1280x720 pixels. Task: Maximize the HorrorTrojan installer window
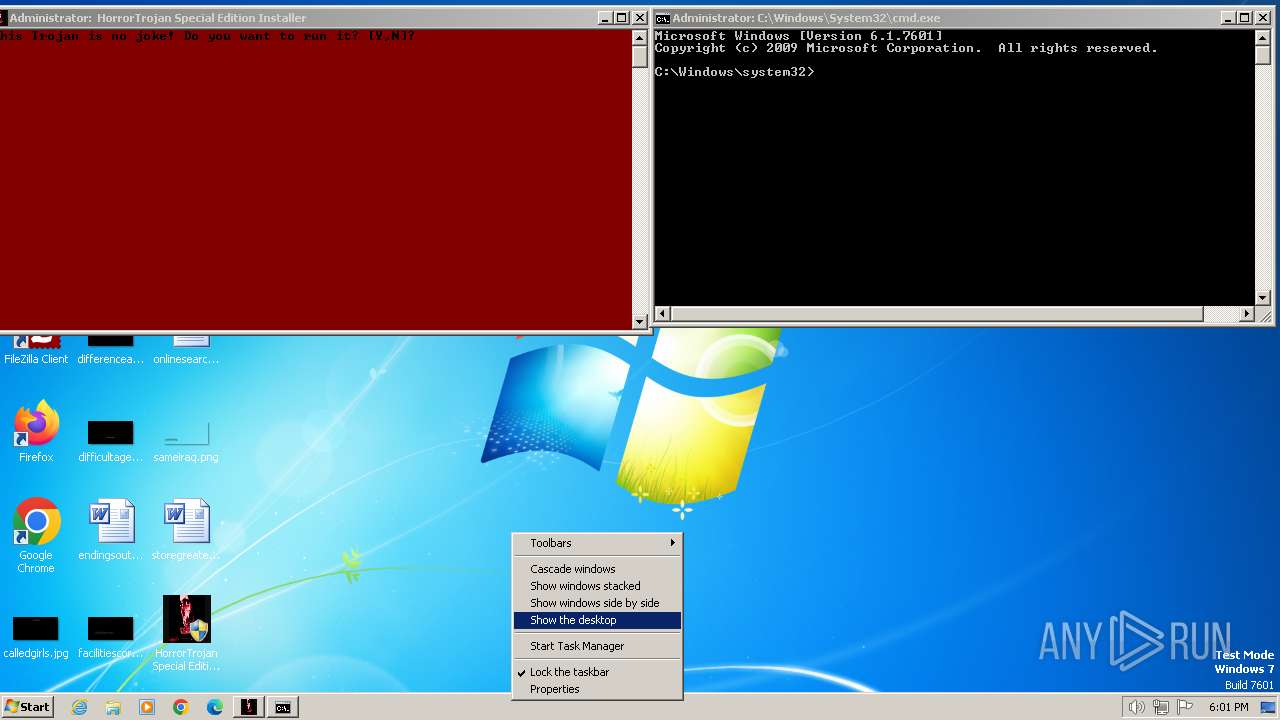(621, 18)
